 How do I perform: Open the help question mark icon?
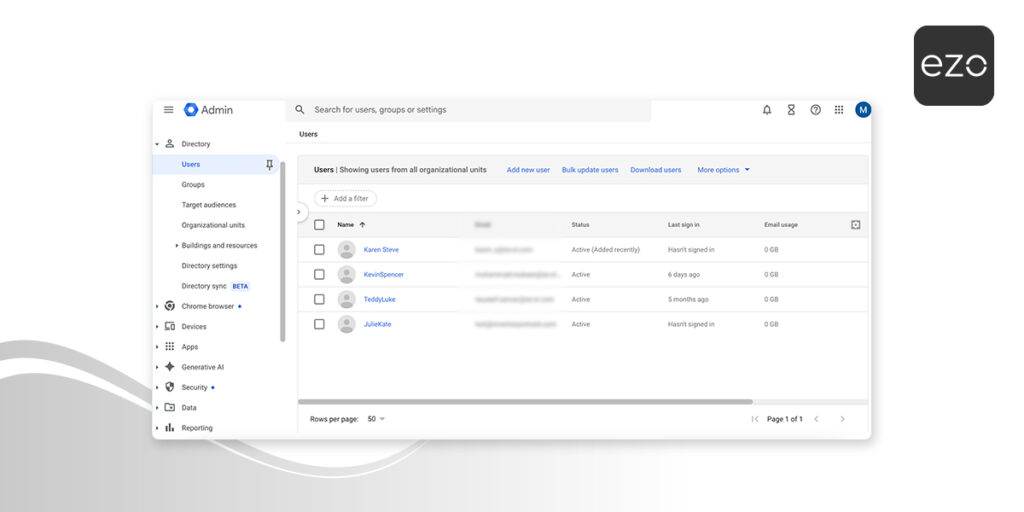(x=815, y=110)
